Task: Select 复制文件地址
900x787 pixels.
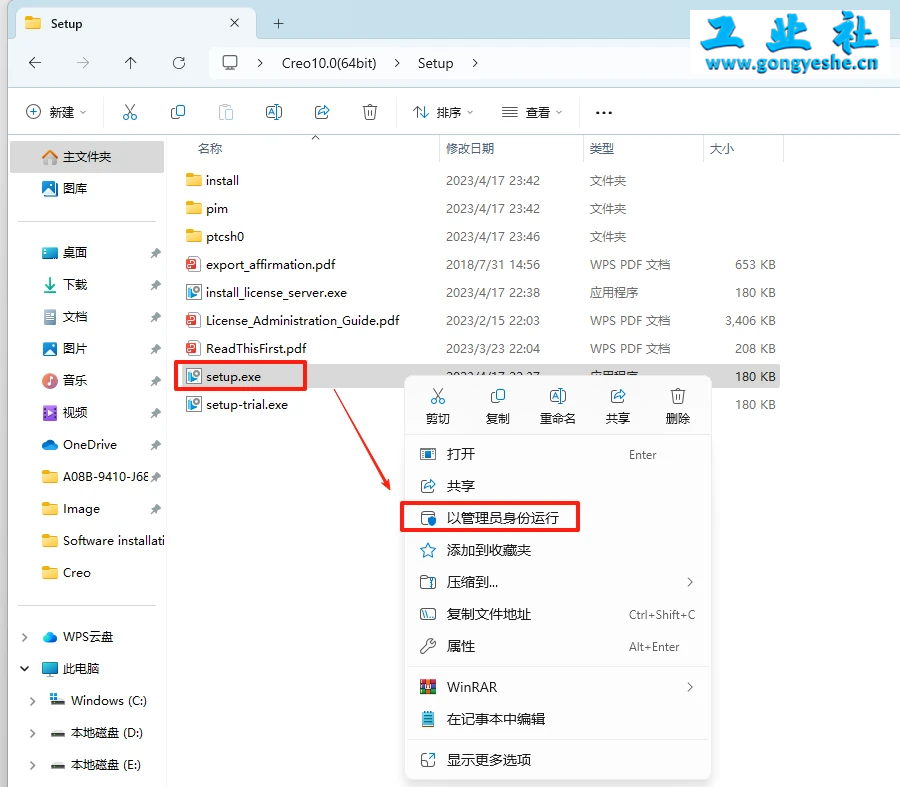Action: coord(558,614)
